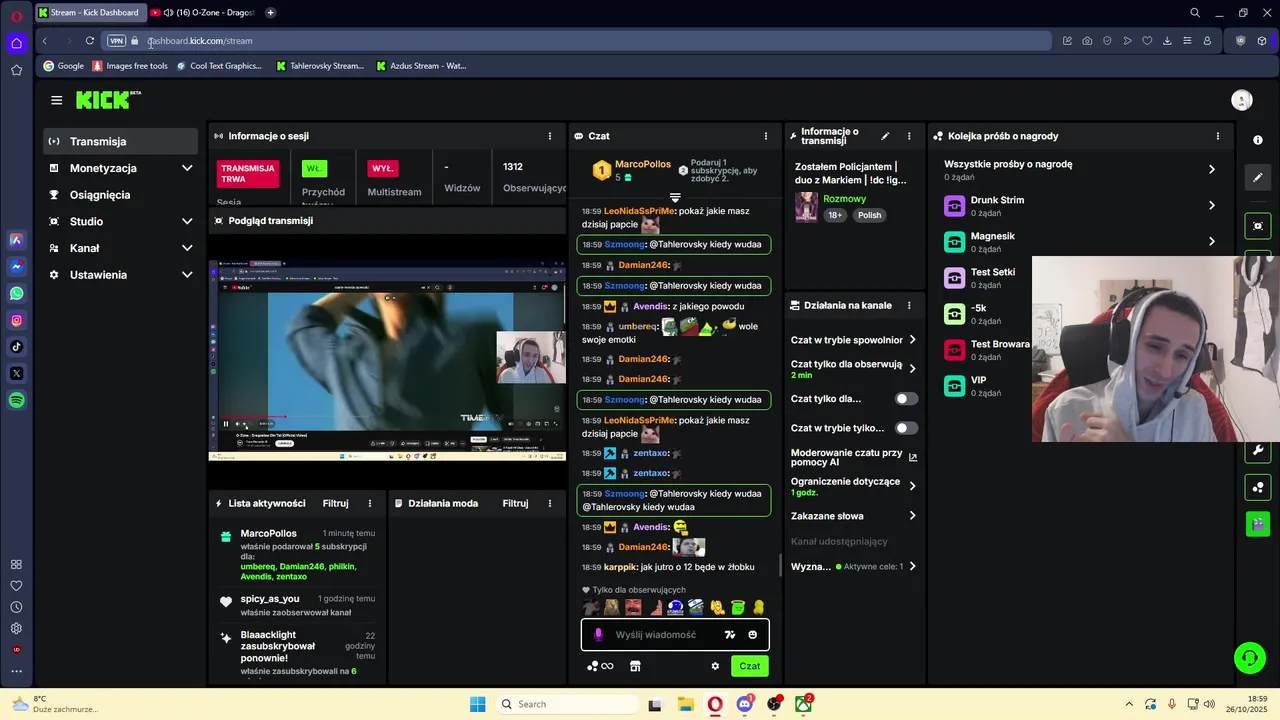Take snapshot with browser camera icon

click(x=1087, y=41)
